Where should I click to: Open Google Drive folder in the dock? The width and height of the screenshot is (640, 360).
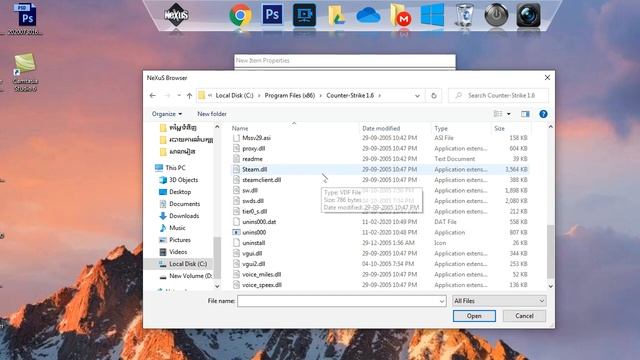336,16
